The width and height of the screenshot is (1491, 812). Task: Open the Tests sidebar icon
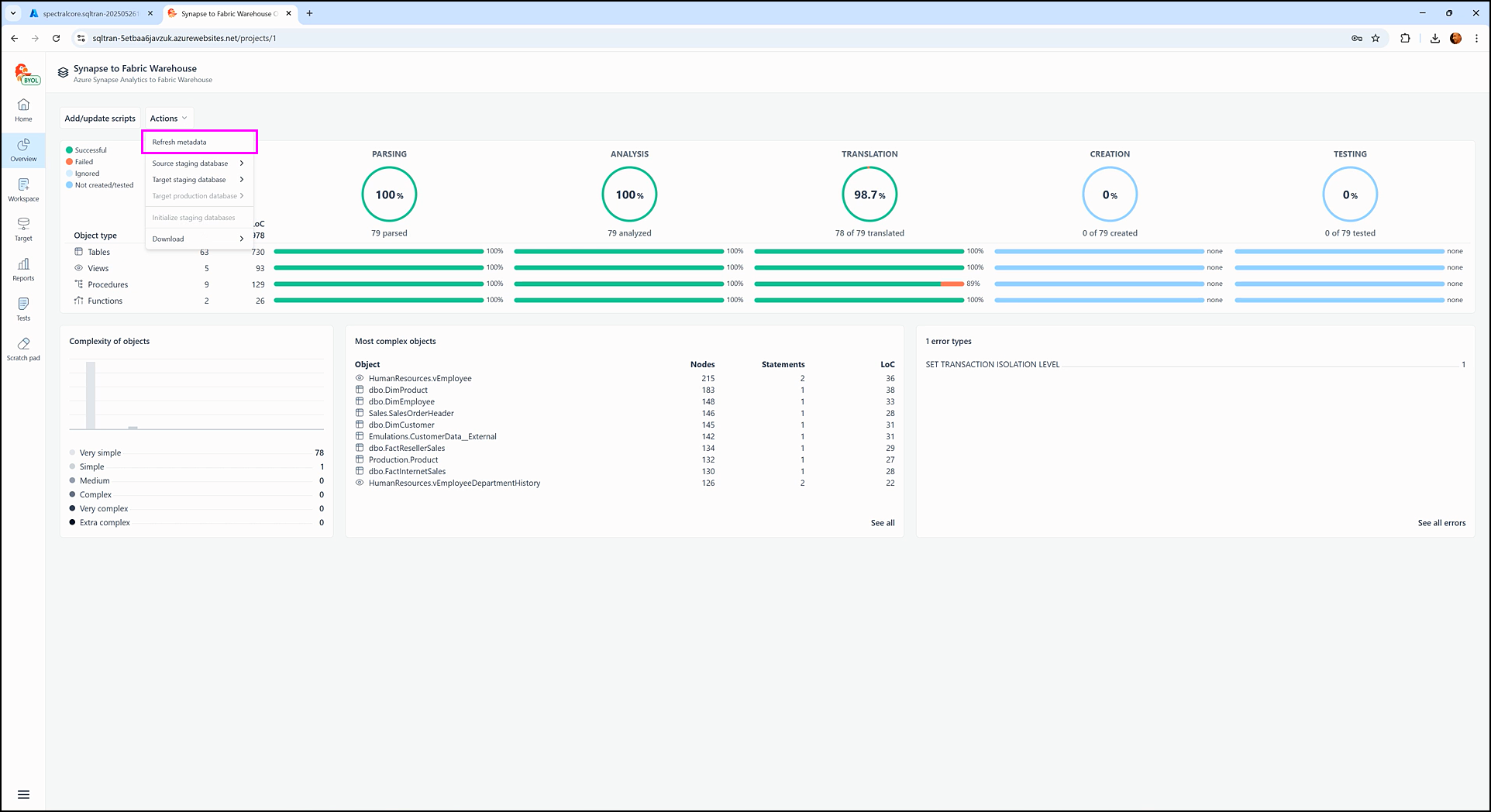(x=23, y=308)
